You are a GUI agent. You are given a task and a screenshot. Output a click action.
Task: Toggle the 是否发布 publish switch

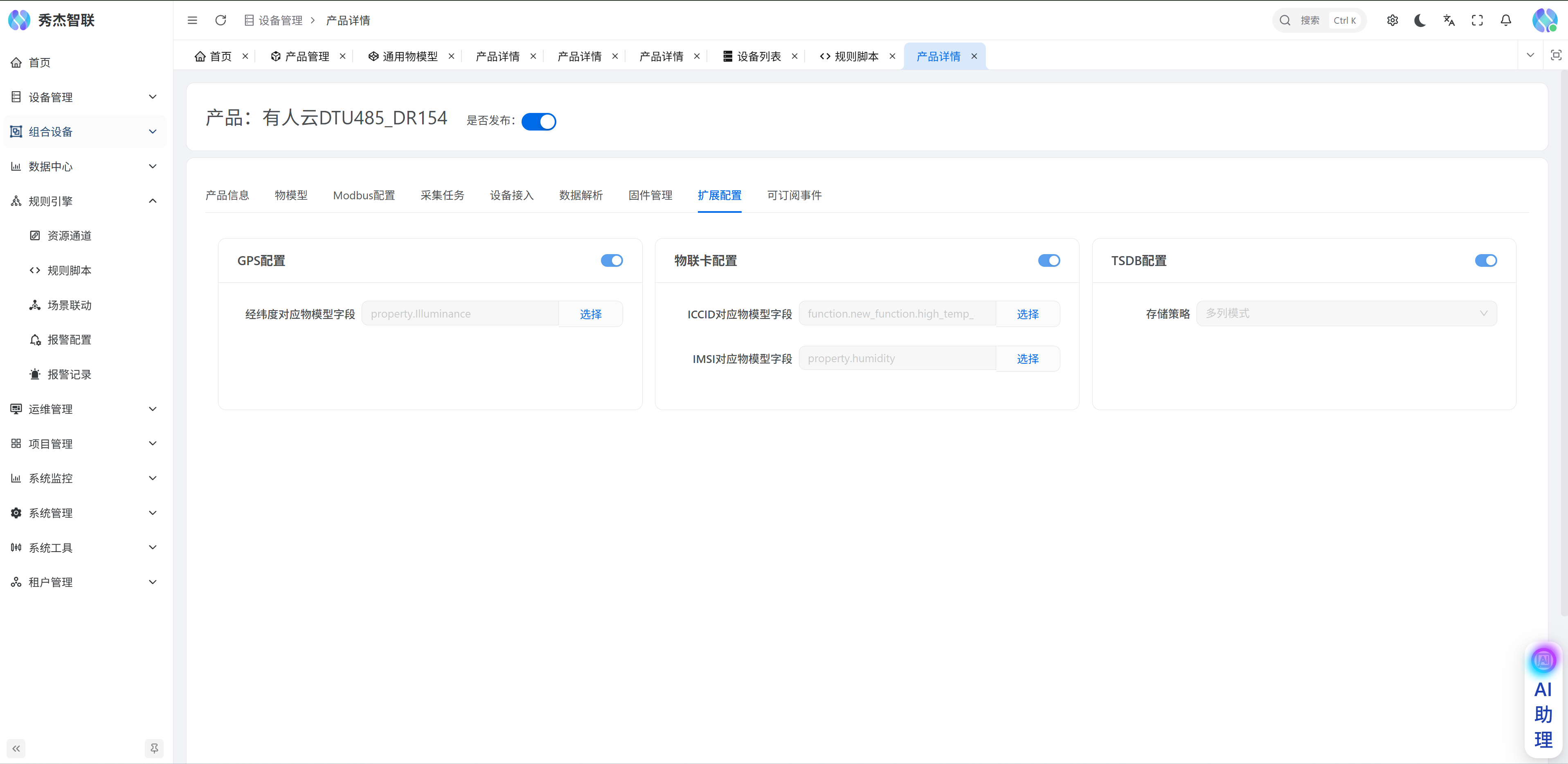pyautogui.click(x=539, y=121)
